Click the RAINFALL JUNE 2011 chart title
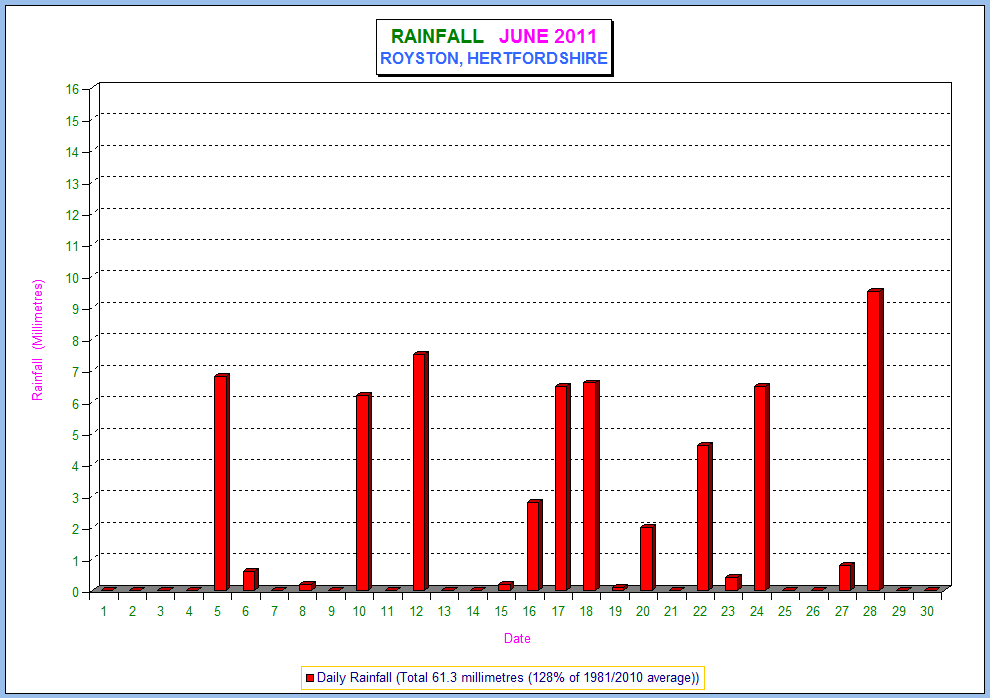 tap(493, 36)
